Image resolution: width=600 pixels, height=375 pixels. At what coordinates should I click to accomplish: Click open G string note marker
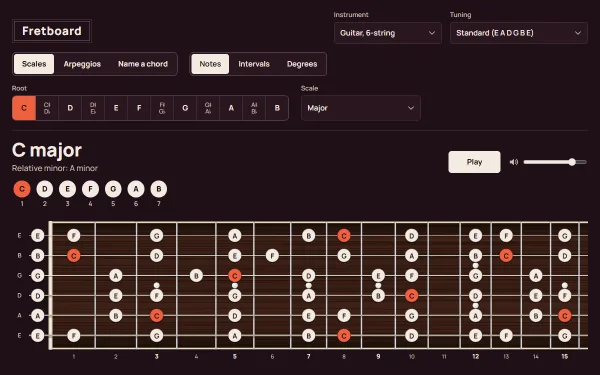[38, 276]
